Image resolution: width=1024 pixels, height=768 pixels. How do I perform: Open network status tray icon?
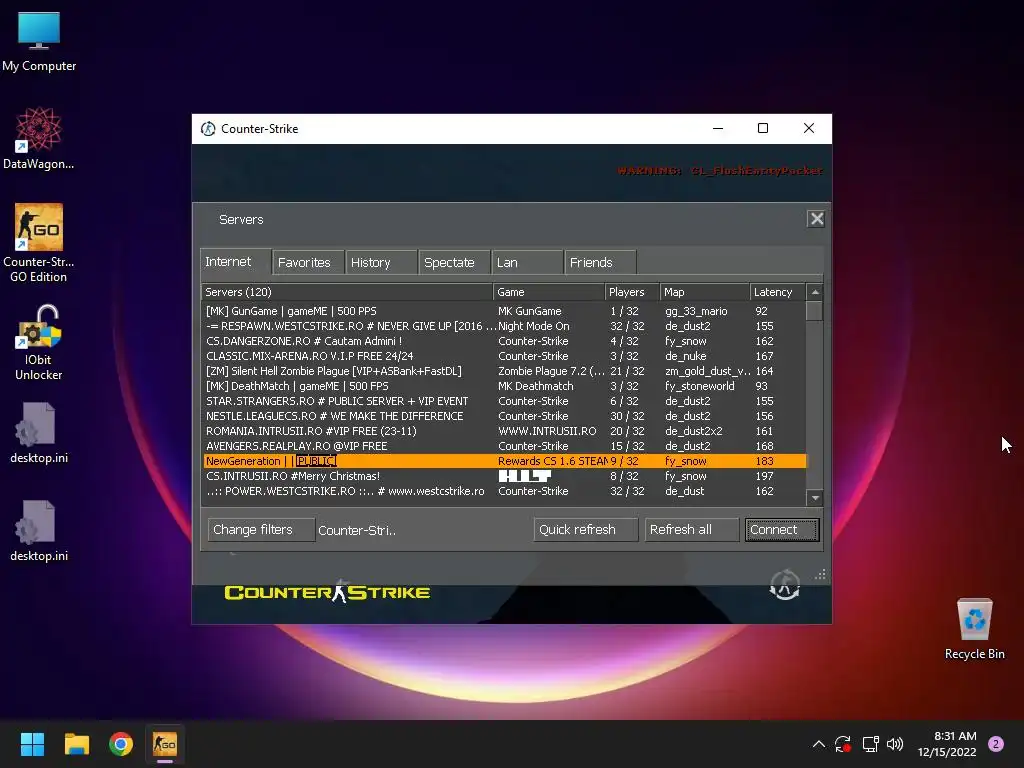pos(870,744)
